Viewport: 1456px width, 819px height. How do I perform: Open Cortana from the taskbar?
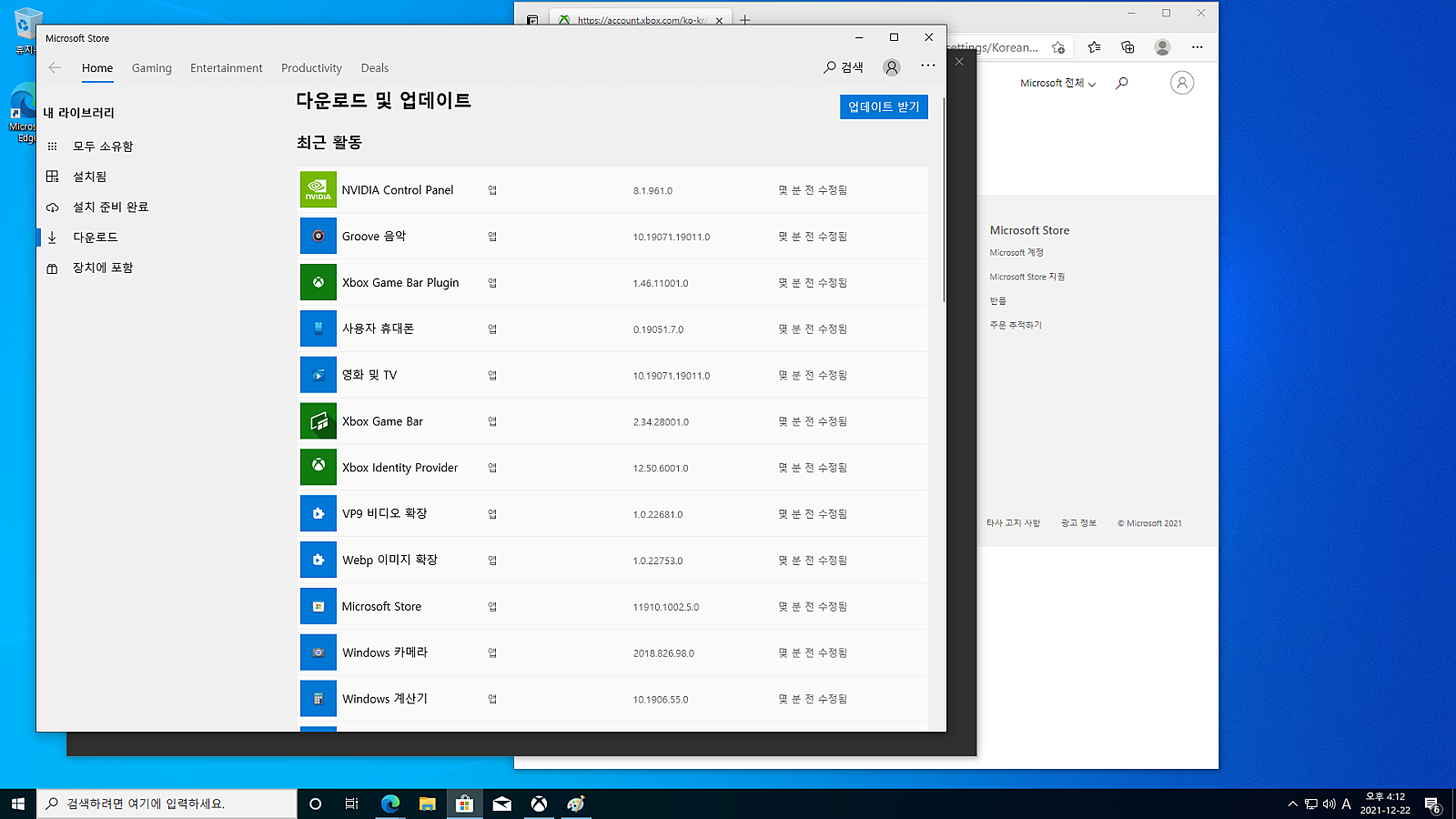click(x=315, y=804)
